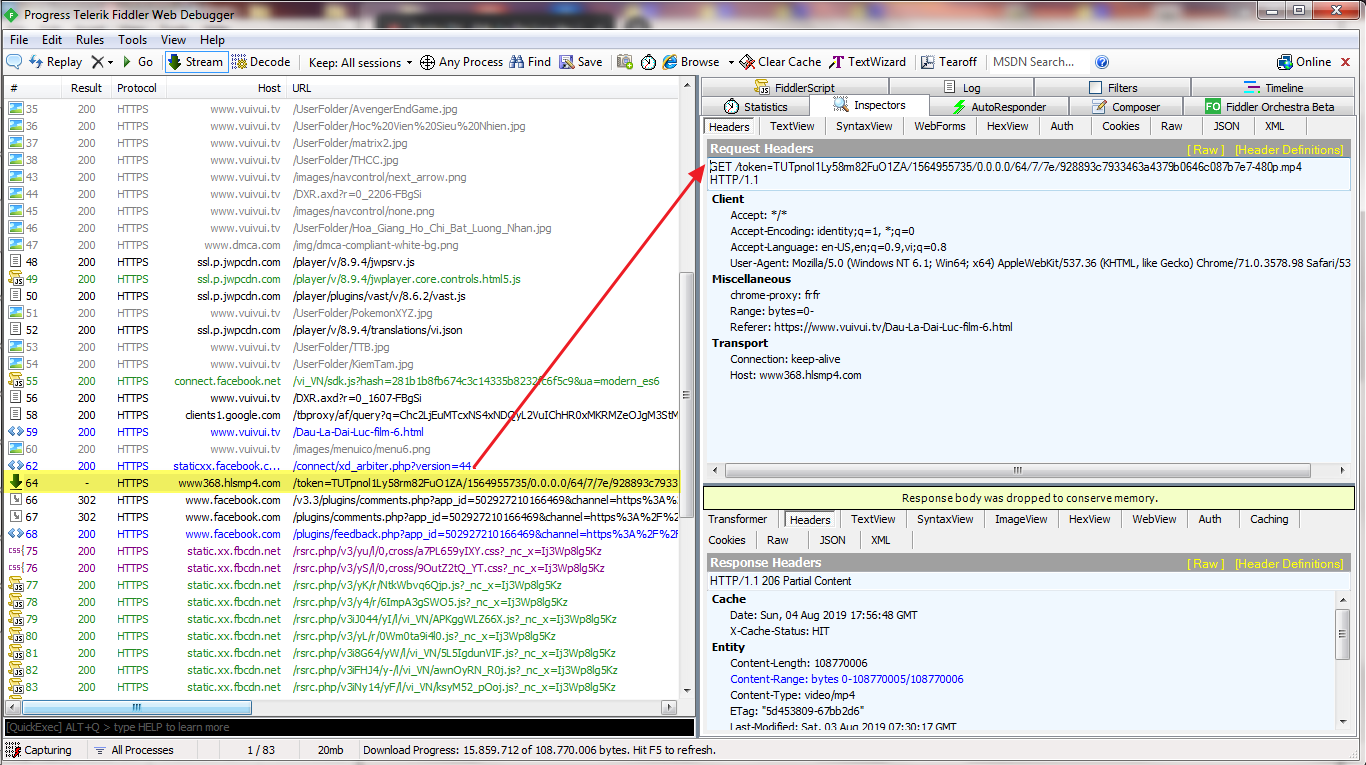Viewport: 1366px width, 765px height.
Task: Open the Statistics tab
Action: [x=756, y=107]
